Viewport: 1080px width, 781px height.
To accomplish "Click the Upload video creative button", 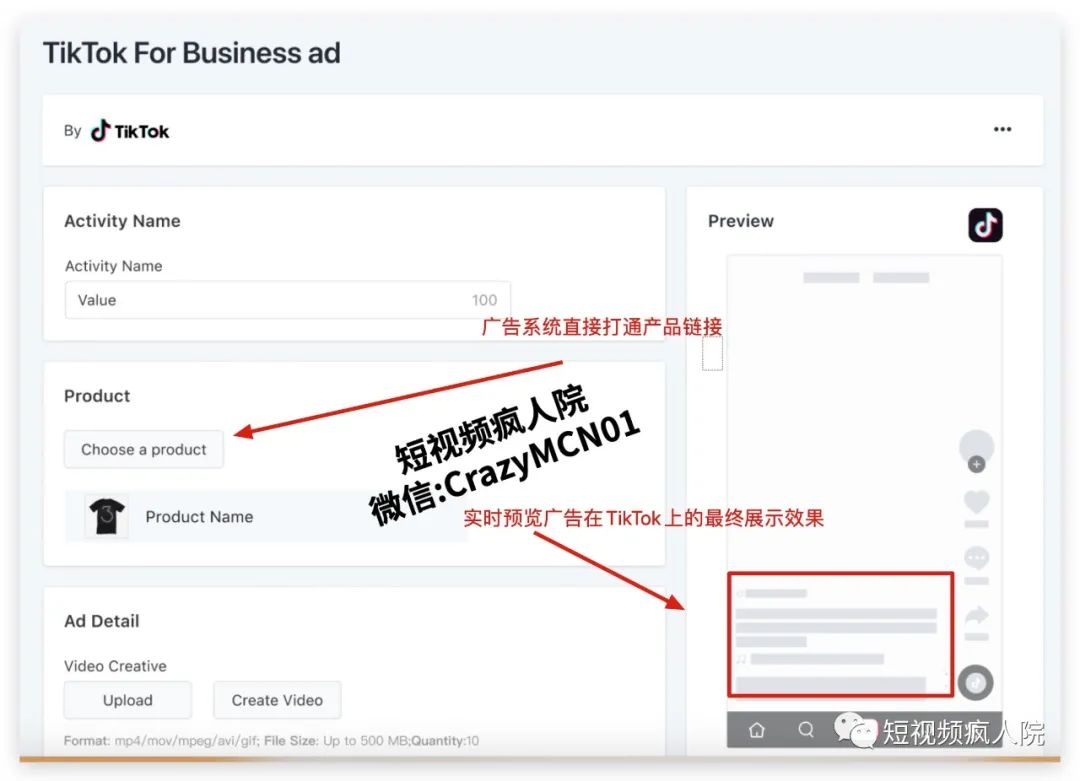I will [127, 700].
